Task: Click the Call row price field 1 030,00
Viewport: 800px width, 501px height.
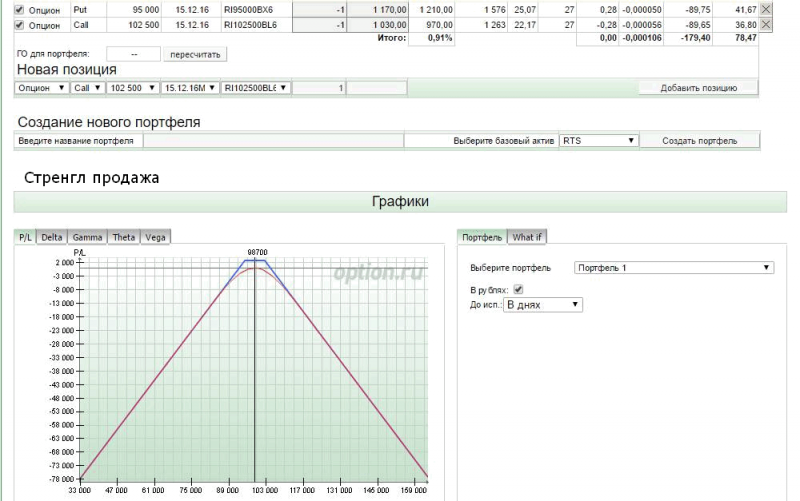Action: point(378,24)
